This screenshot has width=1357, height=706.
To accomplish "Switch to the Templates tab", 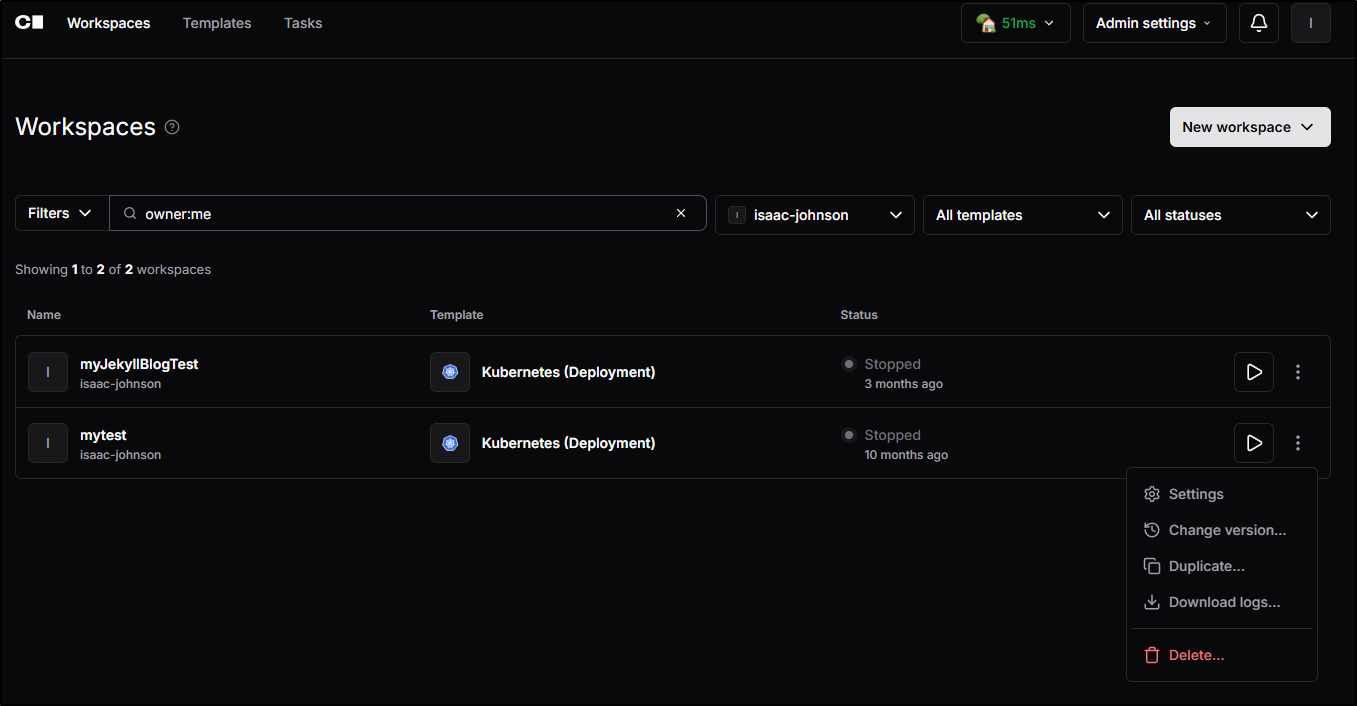I will coord(217,23).
